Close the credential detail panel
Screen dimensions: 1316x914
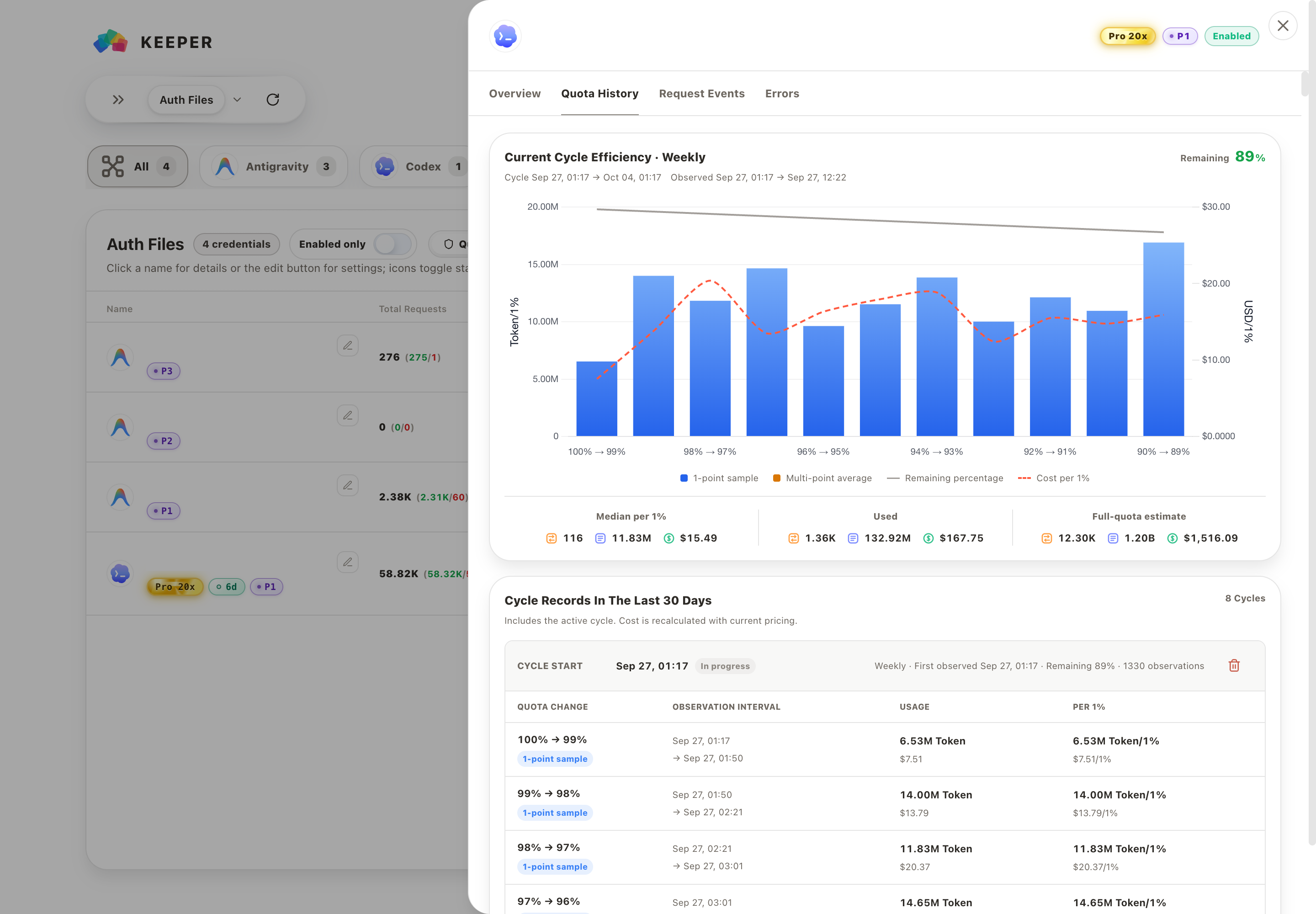(1283, 26)
